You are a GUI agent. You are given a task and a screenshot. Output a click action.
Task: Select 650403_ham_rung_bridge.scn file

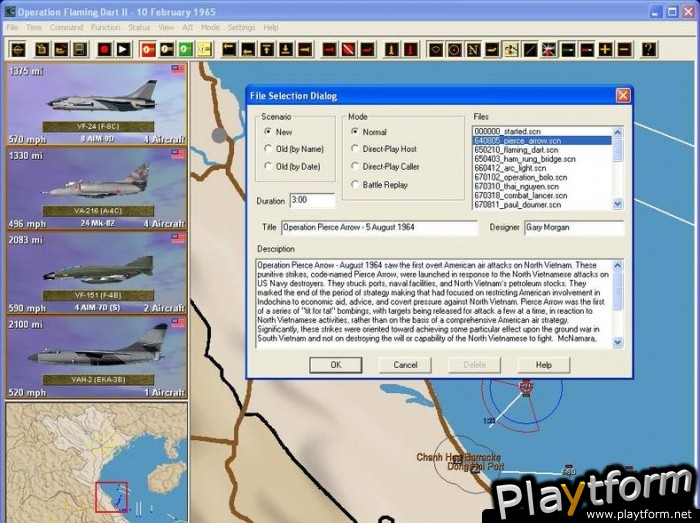(x=542, y=159)
